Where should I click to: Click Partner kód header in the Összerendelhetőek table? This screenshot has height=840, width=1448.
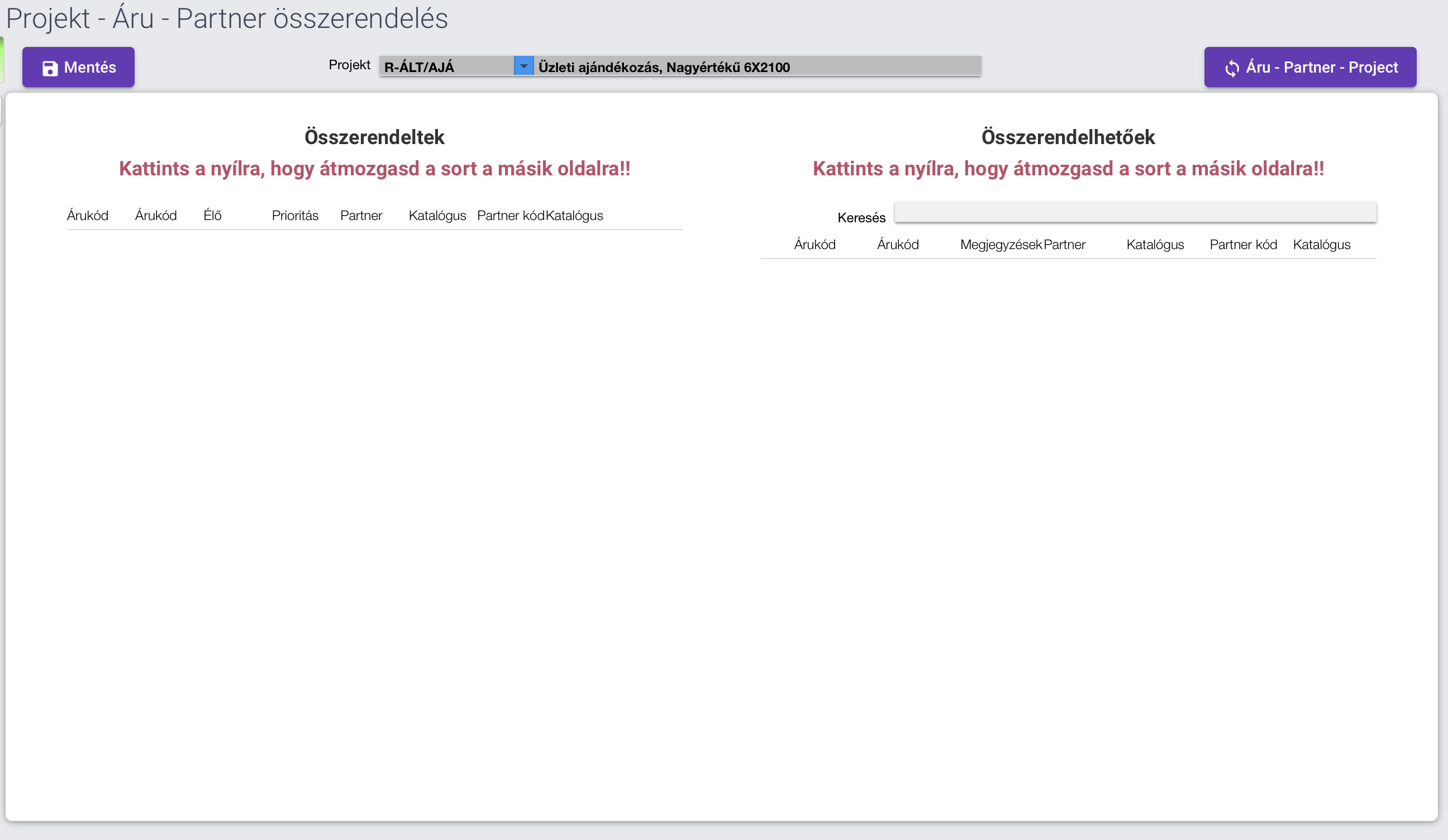[1244, 245]
